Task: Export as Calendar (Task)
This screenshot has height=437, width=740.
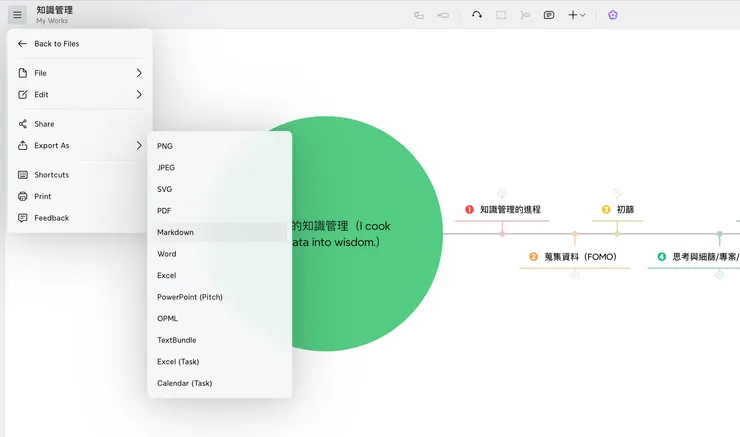Action: (x=219, y=383)
